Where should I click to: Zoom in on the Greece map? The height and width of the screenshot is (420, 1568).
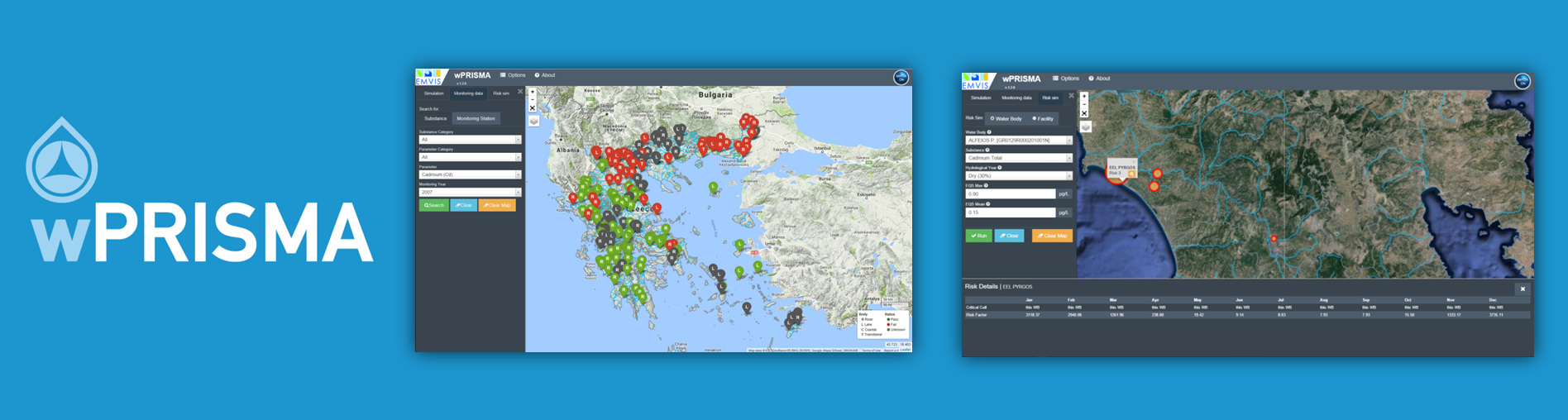pyautogui.click(x=533, y=93)
